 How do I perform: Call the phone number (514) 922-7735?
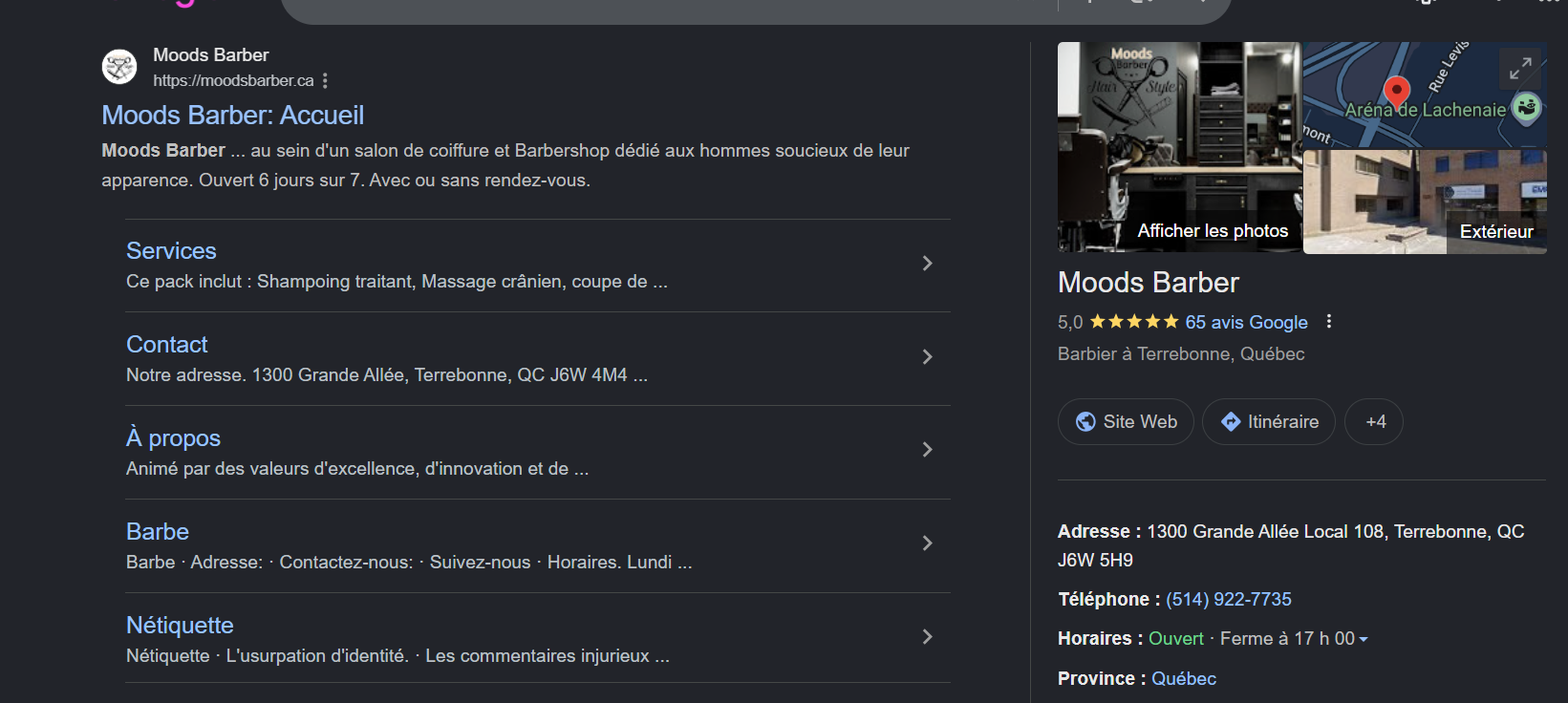coord(1229,600)
